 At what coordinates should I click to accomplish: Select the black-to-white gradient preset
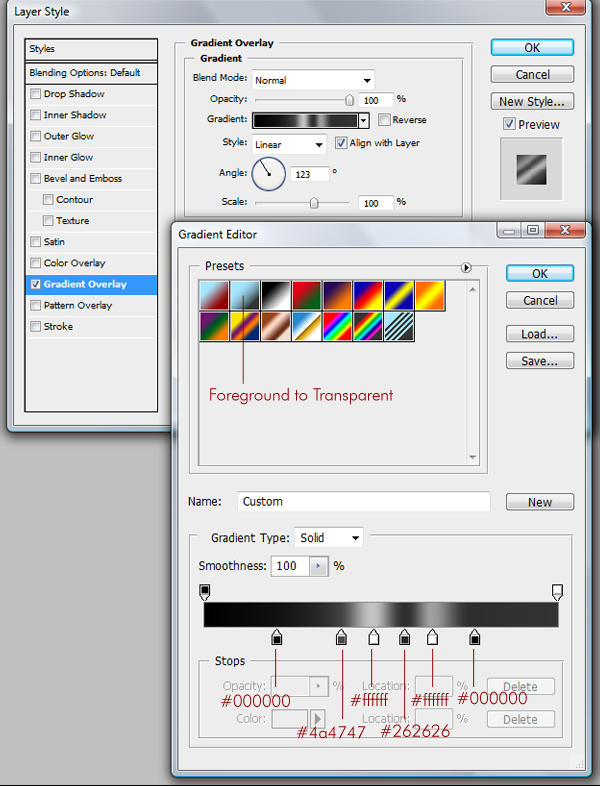[275, 296]
